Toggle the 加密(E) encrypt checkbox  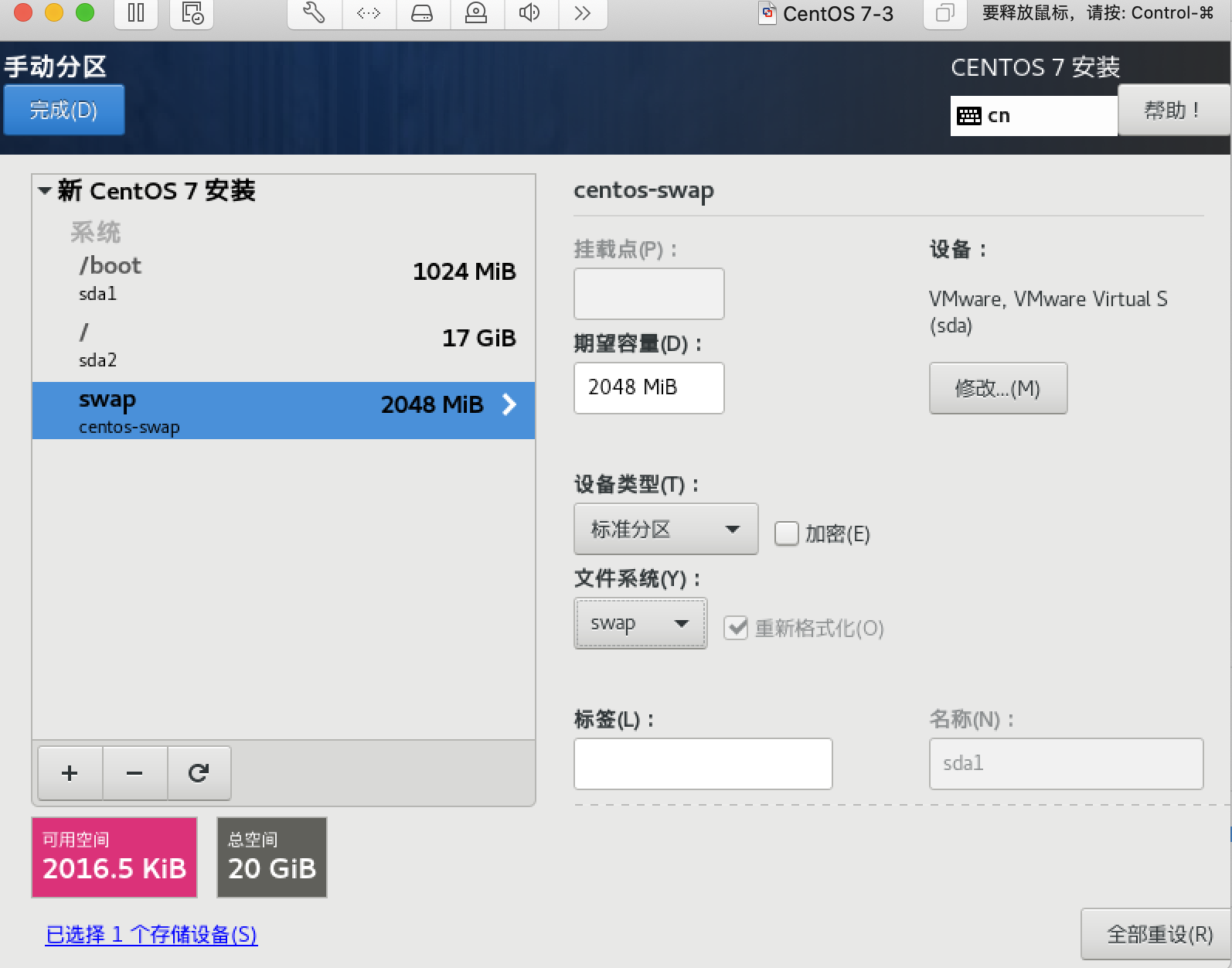click(786, 533)
